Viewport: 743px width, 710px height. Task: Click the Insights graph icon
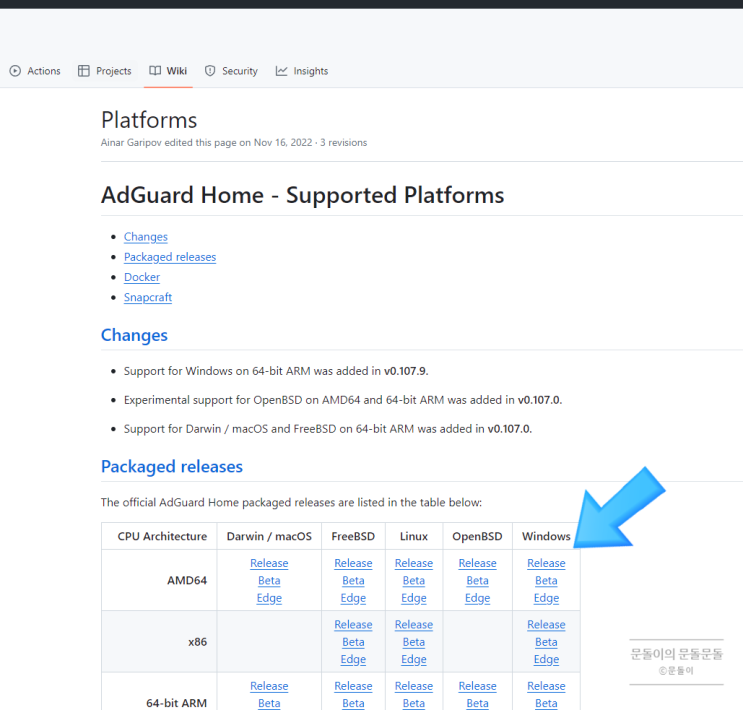(x=282, y=71)
